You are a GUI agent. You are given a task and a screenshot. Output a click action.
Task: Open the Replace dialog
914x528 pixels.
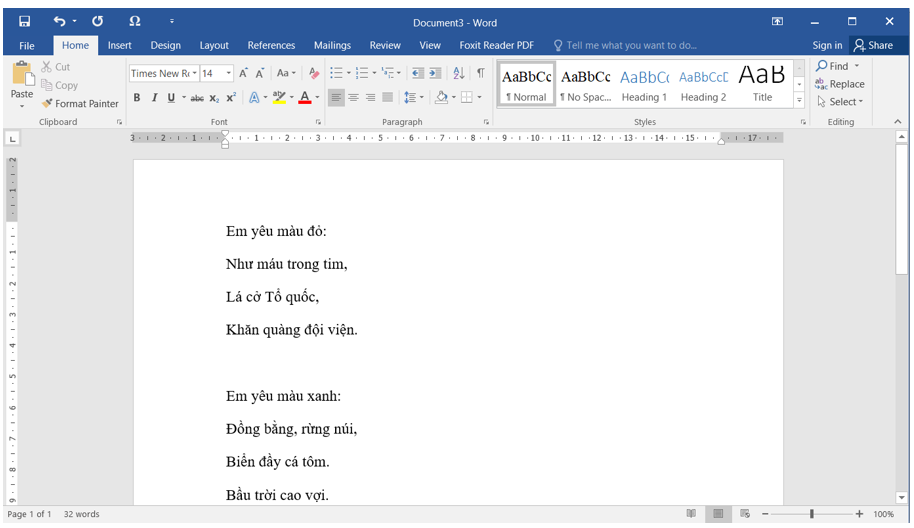tap(840, 84)
